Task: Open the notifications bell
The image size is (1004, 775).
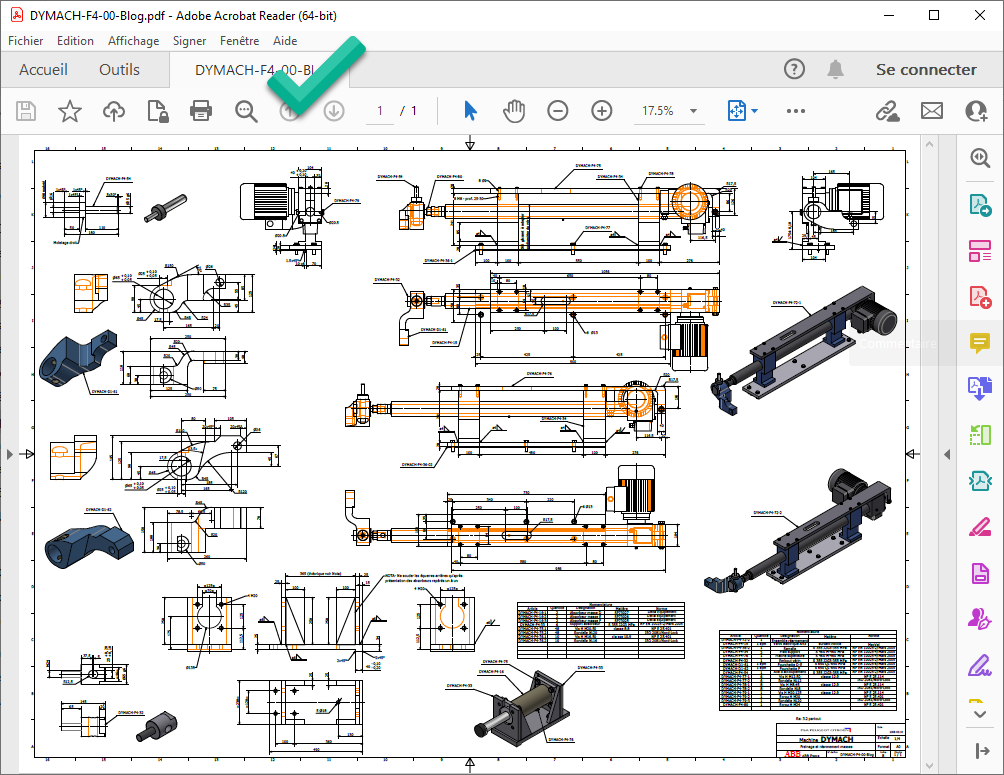Action: coord(835,69)
